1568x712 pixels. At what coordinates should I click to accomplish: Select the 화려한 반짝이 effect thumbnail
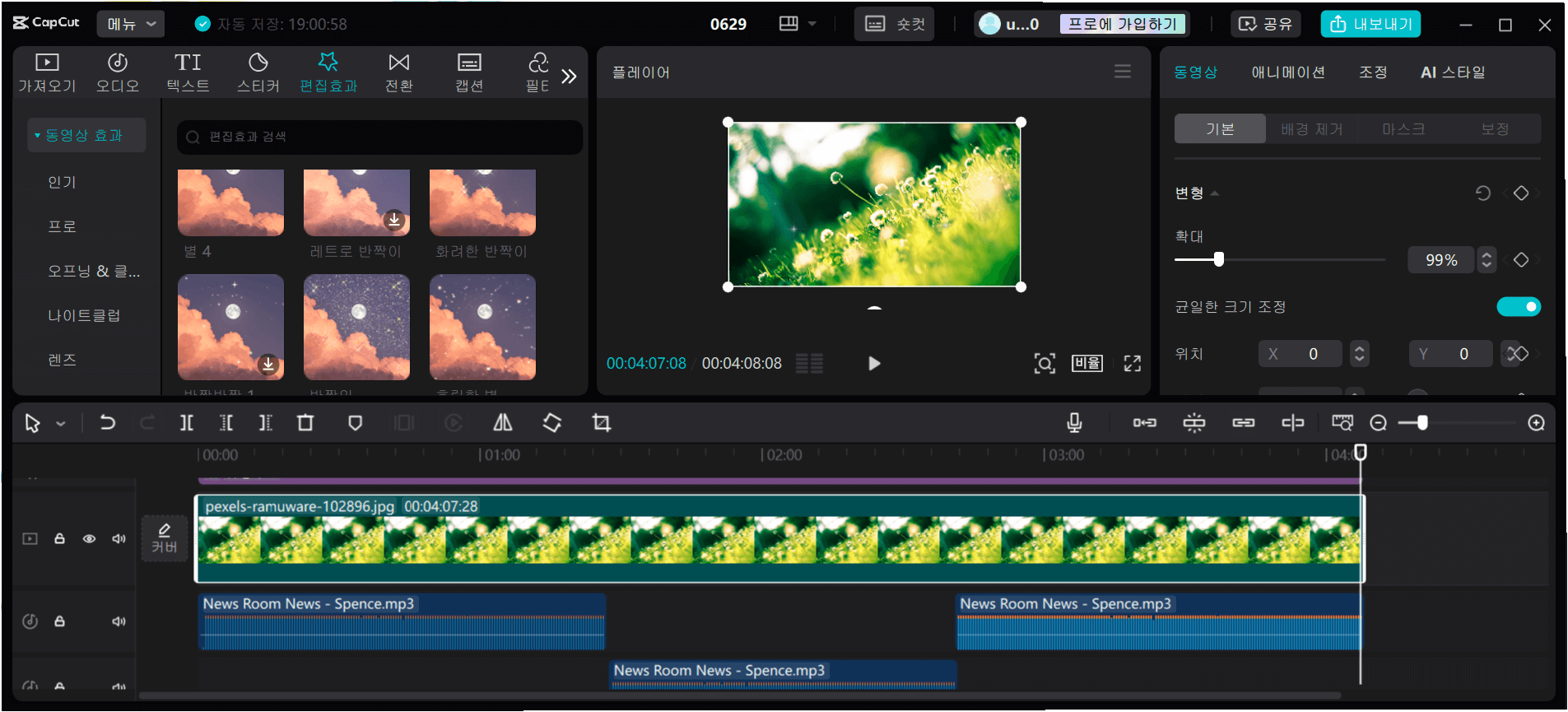pos(482,202)
